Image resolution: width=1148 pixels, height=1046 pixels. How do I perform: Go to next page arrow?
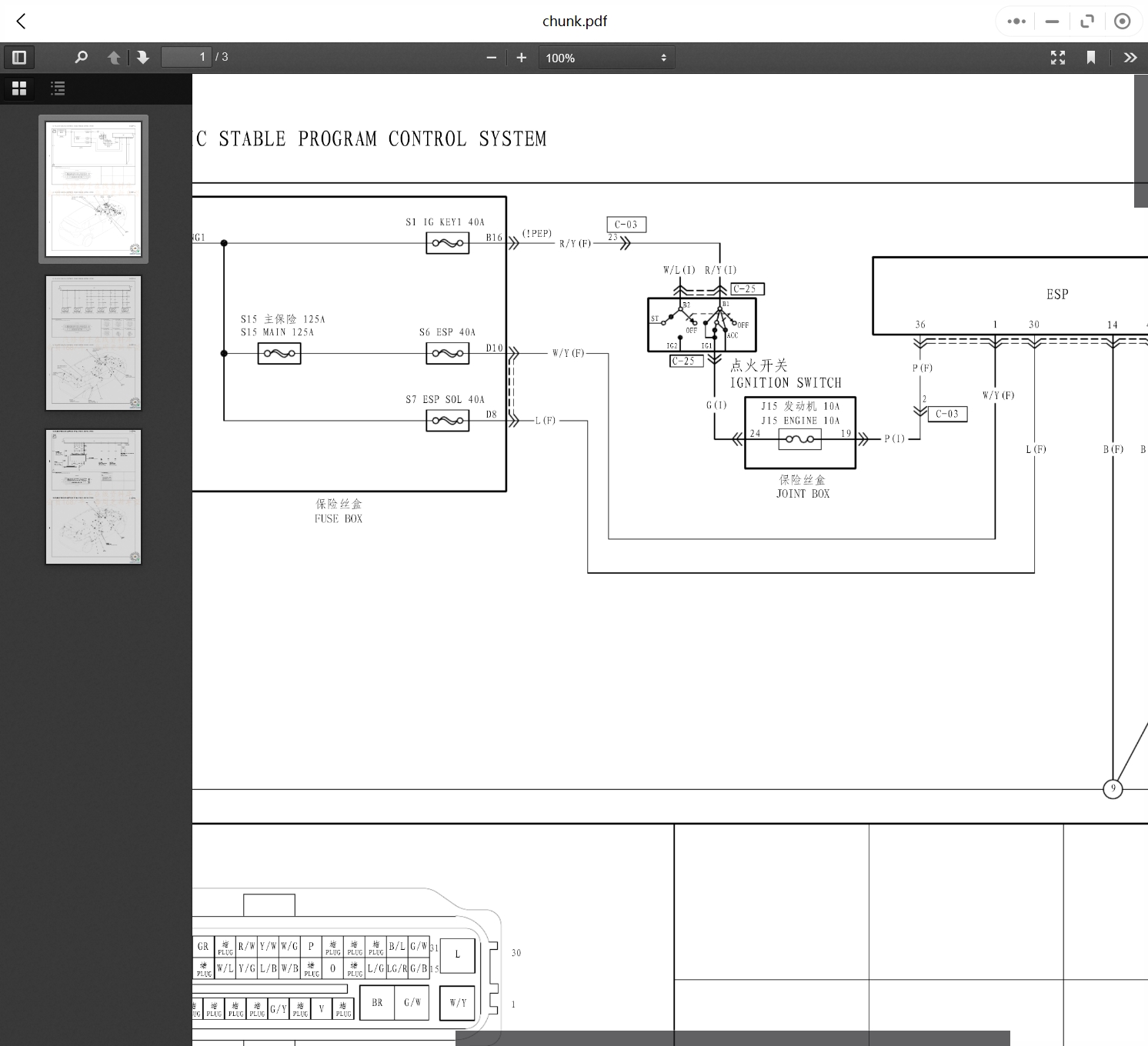[143, 58]
